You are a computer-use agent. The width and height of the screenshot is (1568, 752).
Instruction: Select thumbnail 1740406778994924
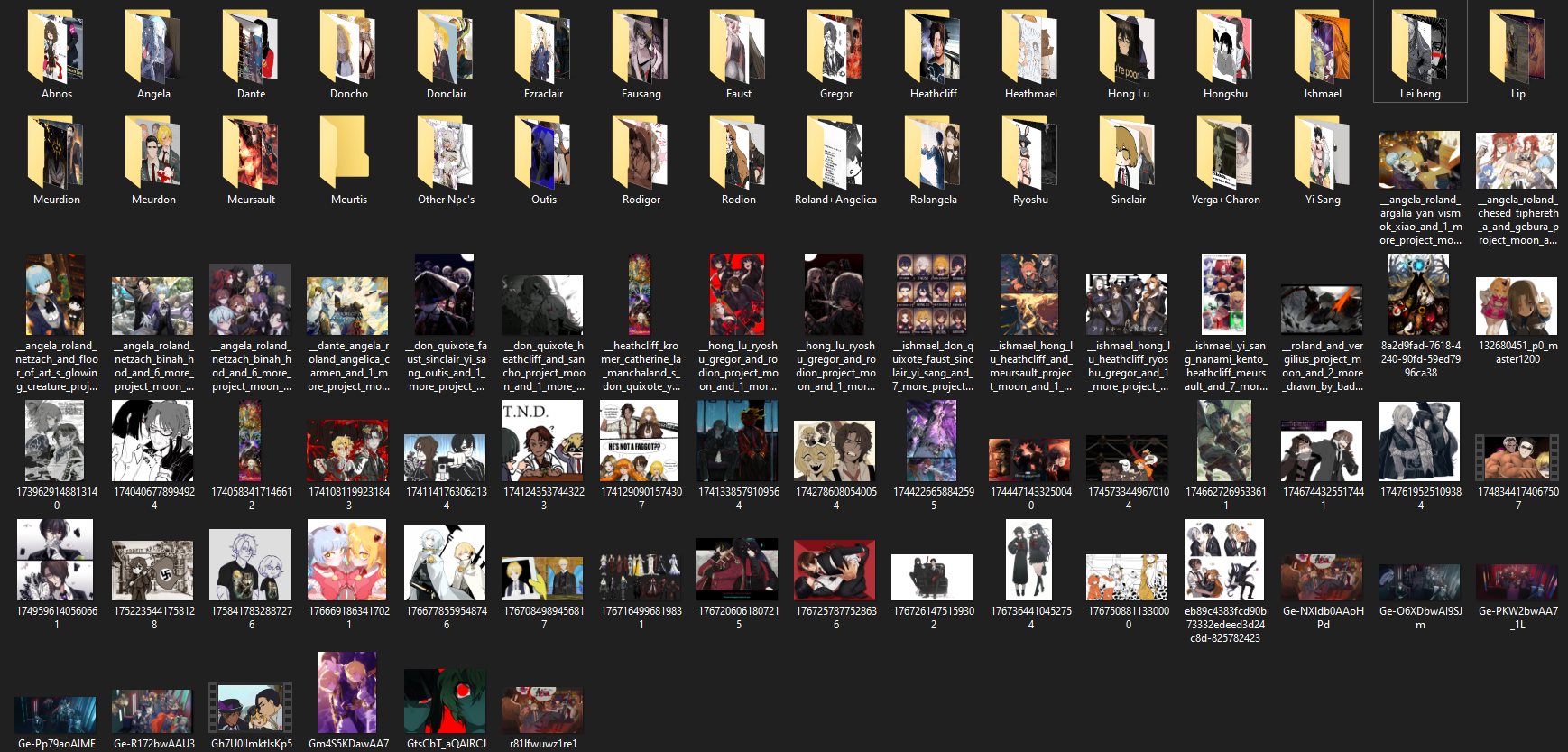(x=153, y=441)
